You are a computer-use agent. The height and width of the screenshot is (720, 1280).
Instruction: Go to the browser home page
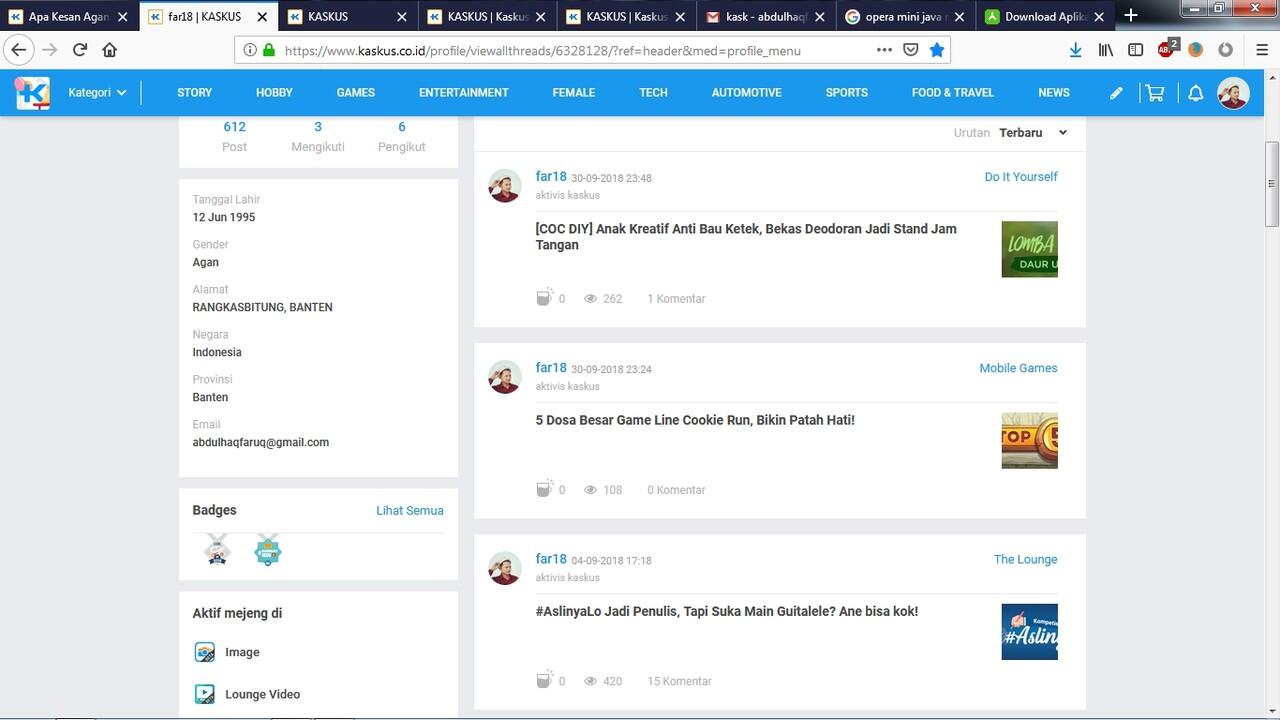pyautogui.click(x=110, y=50)
